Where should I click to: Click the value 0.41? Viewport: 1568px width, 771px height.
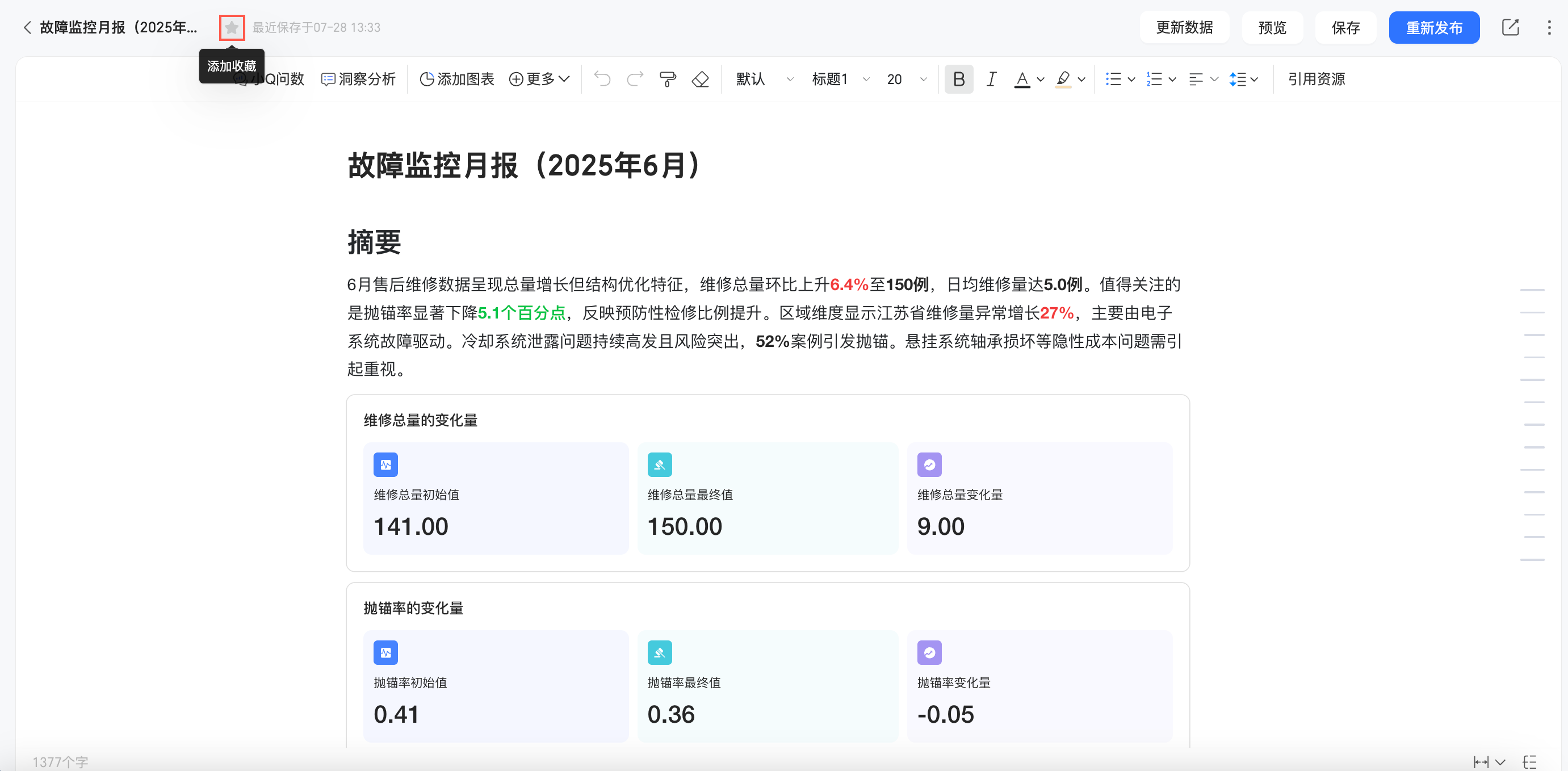click(x=396, y=714)
